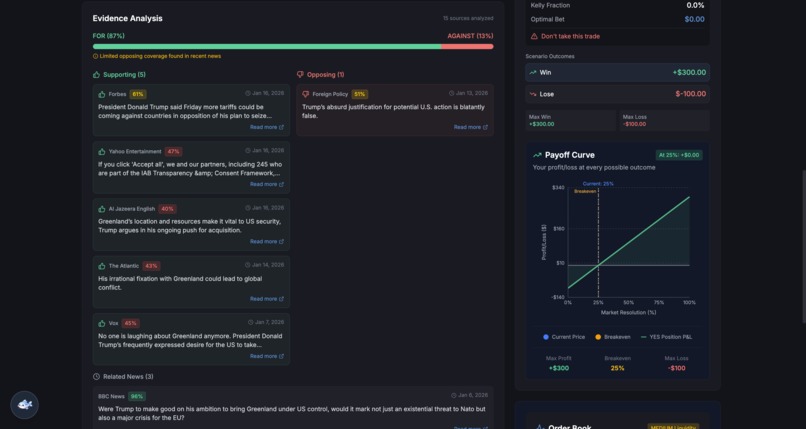
Task: Click the trend-down icon in Lose row
Action: tap(533, 94)
